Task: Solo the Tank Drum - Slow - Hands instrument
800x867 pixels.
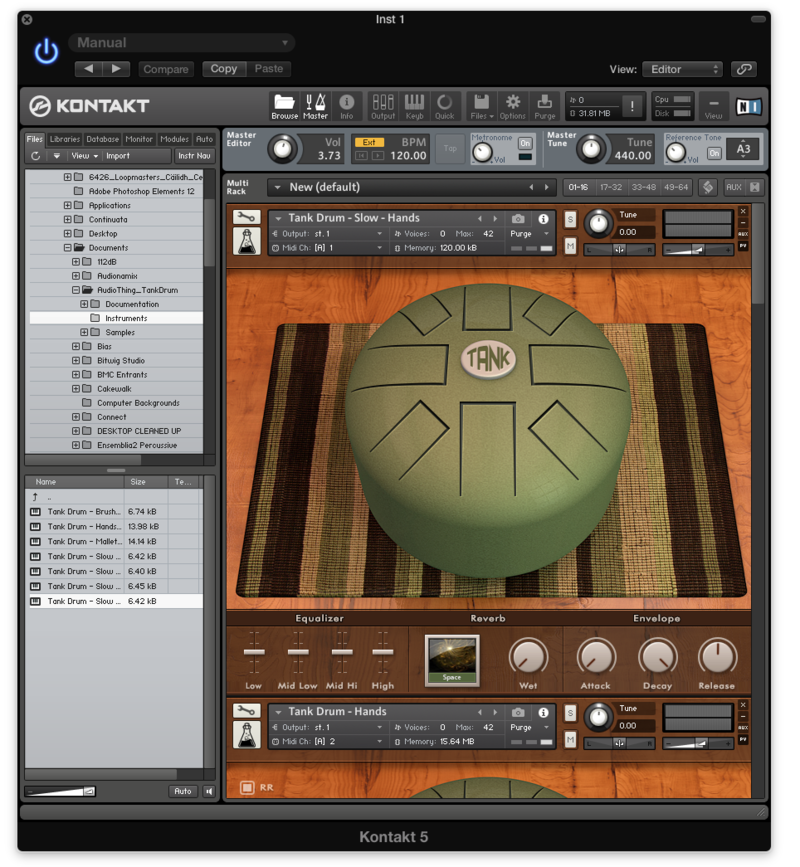Action: [x=570, y=219]
